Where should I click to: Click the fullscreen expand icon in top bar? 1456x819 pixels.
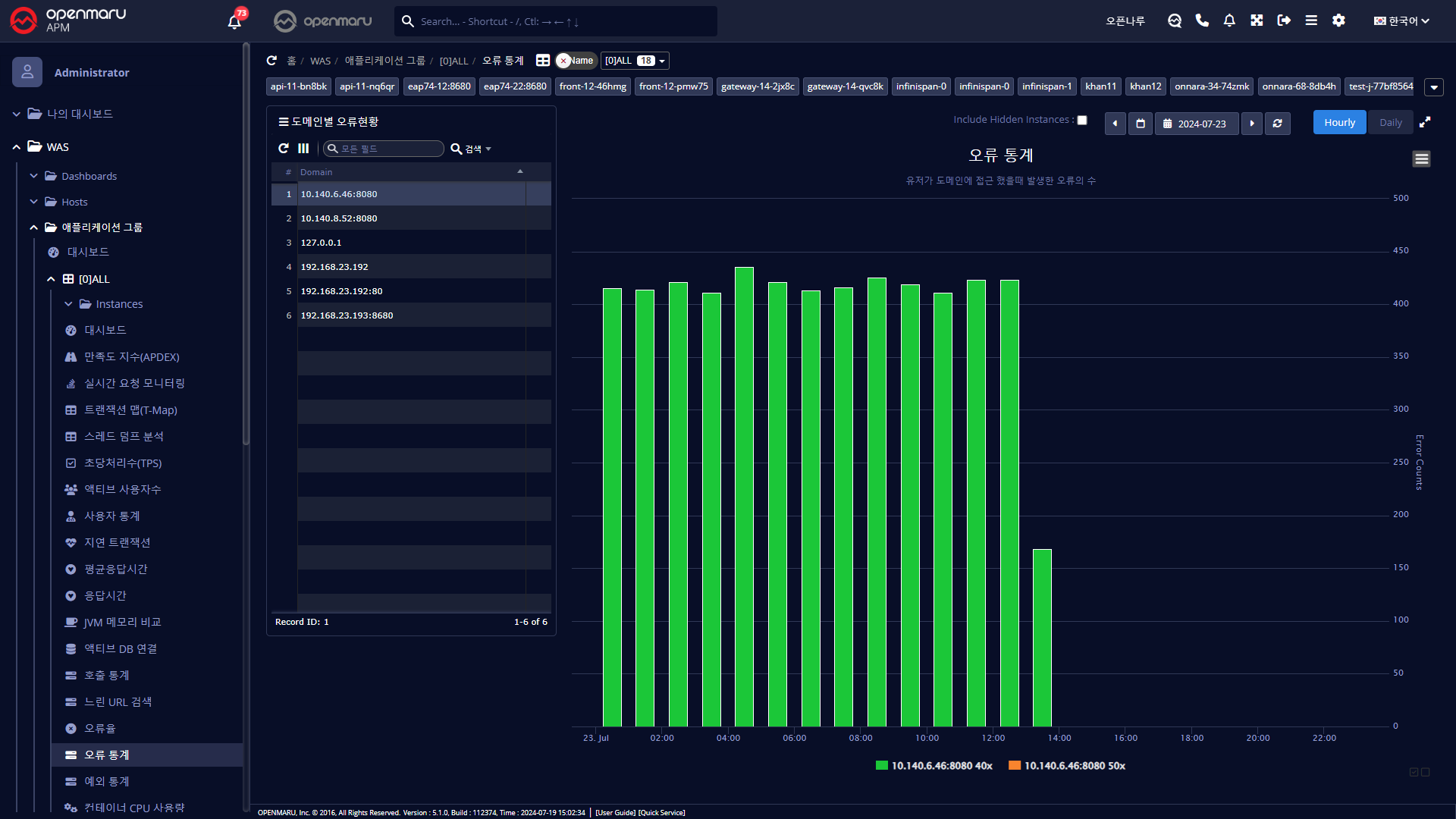(1257, 20)
